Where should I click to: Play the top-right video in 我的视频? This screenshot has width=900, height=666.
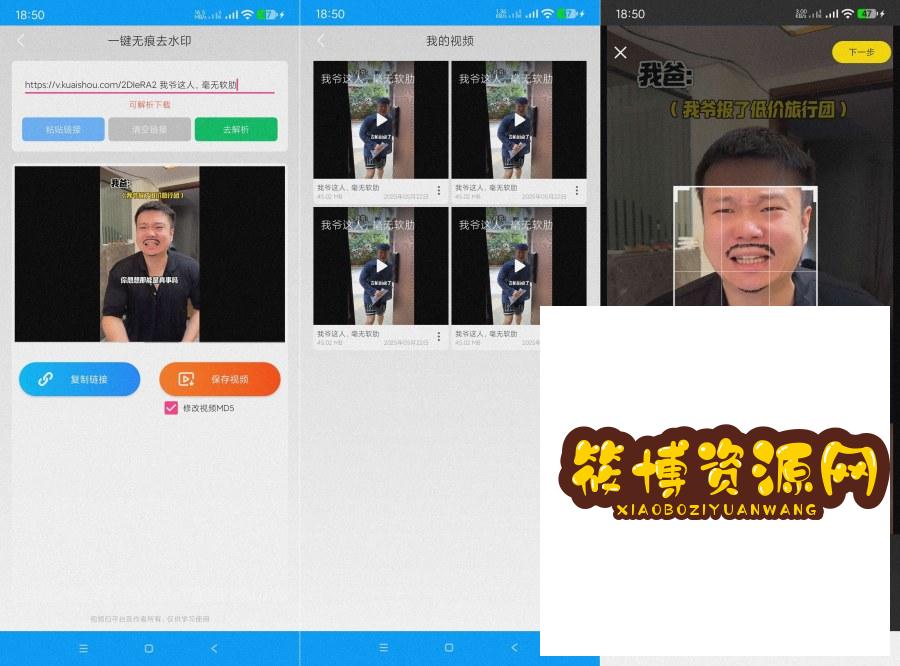[519, 120]
